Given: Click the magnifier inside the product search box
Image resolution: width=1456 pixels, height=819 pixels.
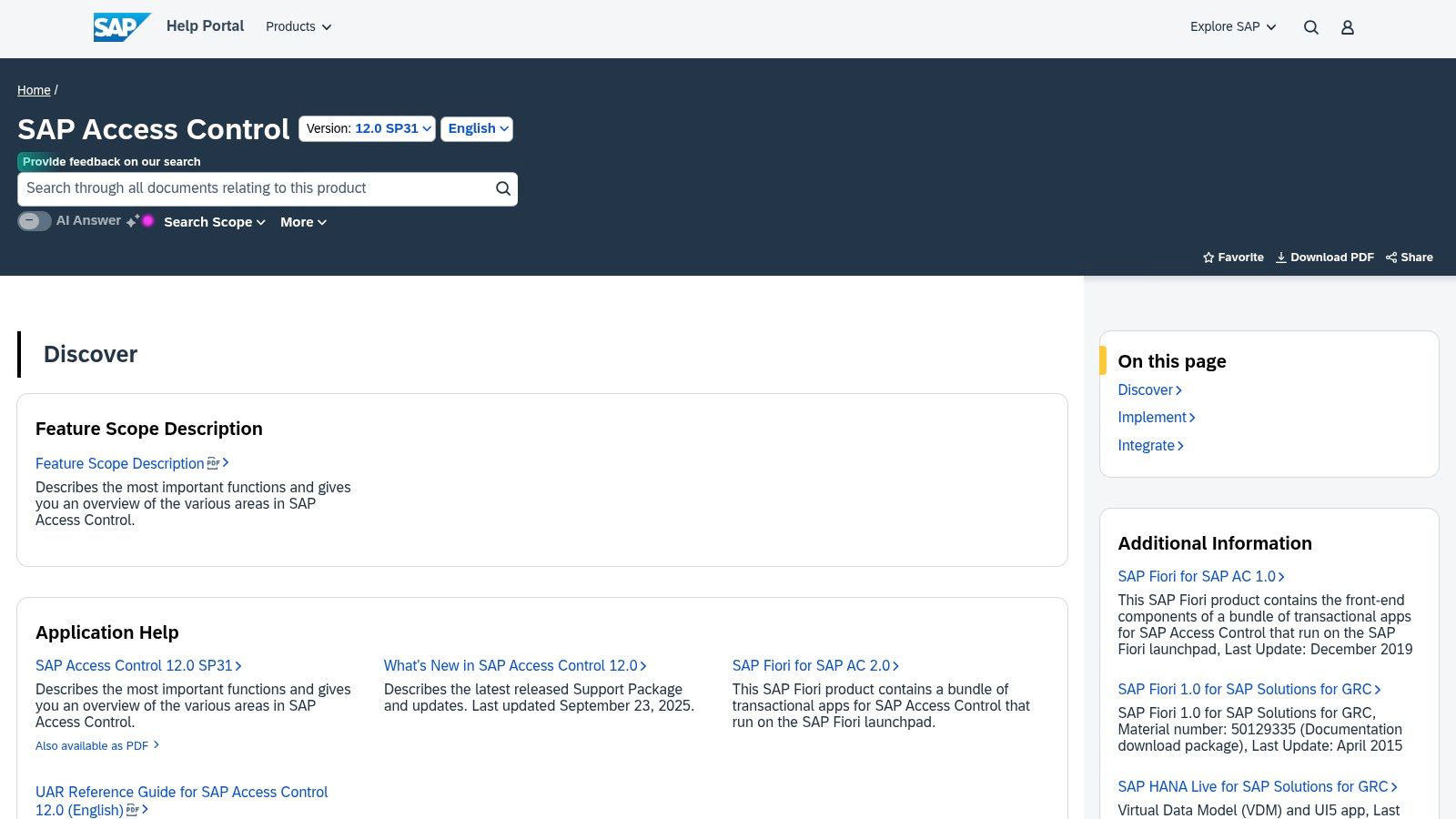Looking at the screenshot, I should [503, 188].
